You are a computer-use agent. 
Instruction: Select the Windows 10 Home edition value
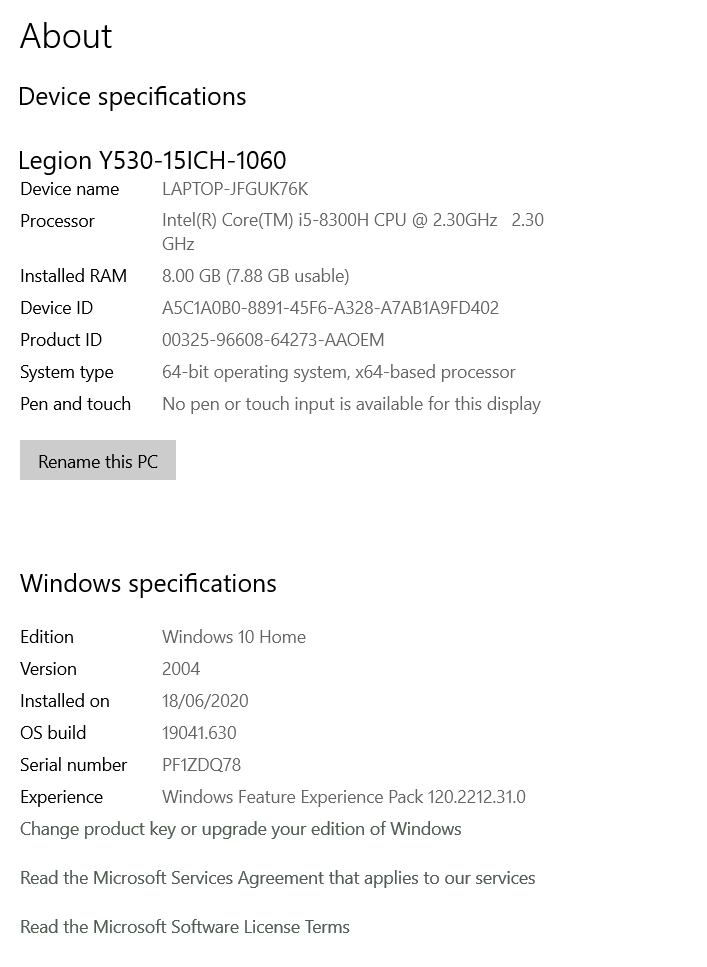(x=234, y=637)
